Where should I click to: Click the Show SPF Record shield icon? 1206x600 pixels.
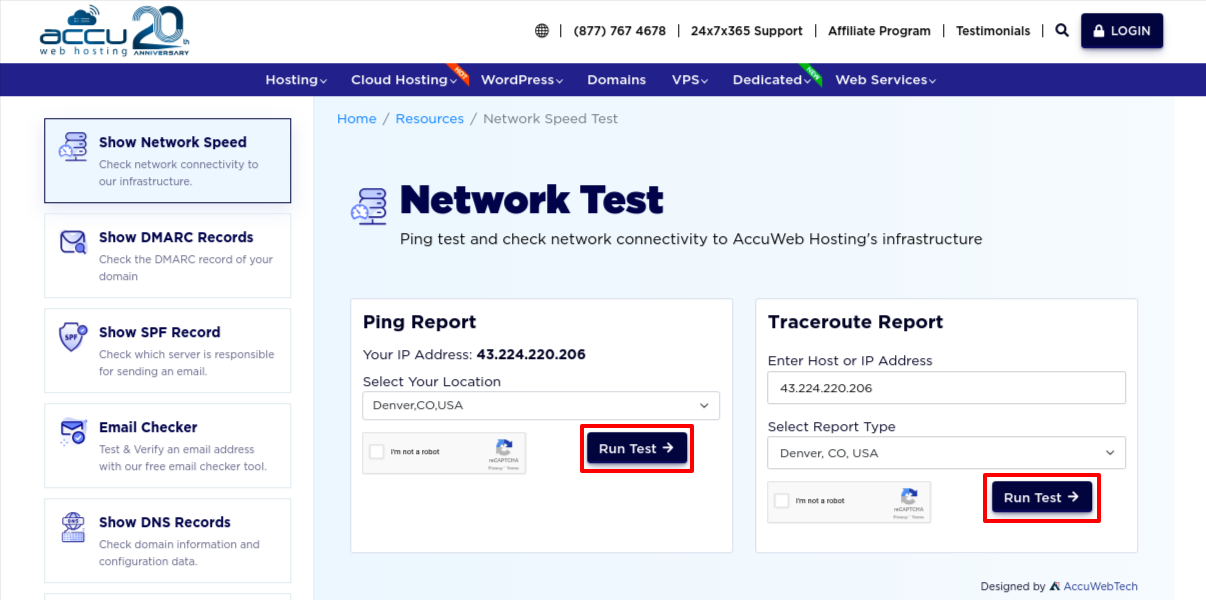73,337
